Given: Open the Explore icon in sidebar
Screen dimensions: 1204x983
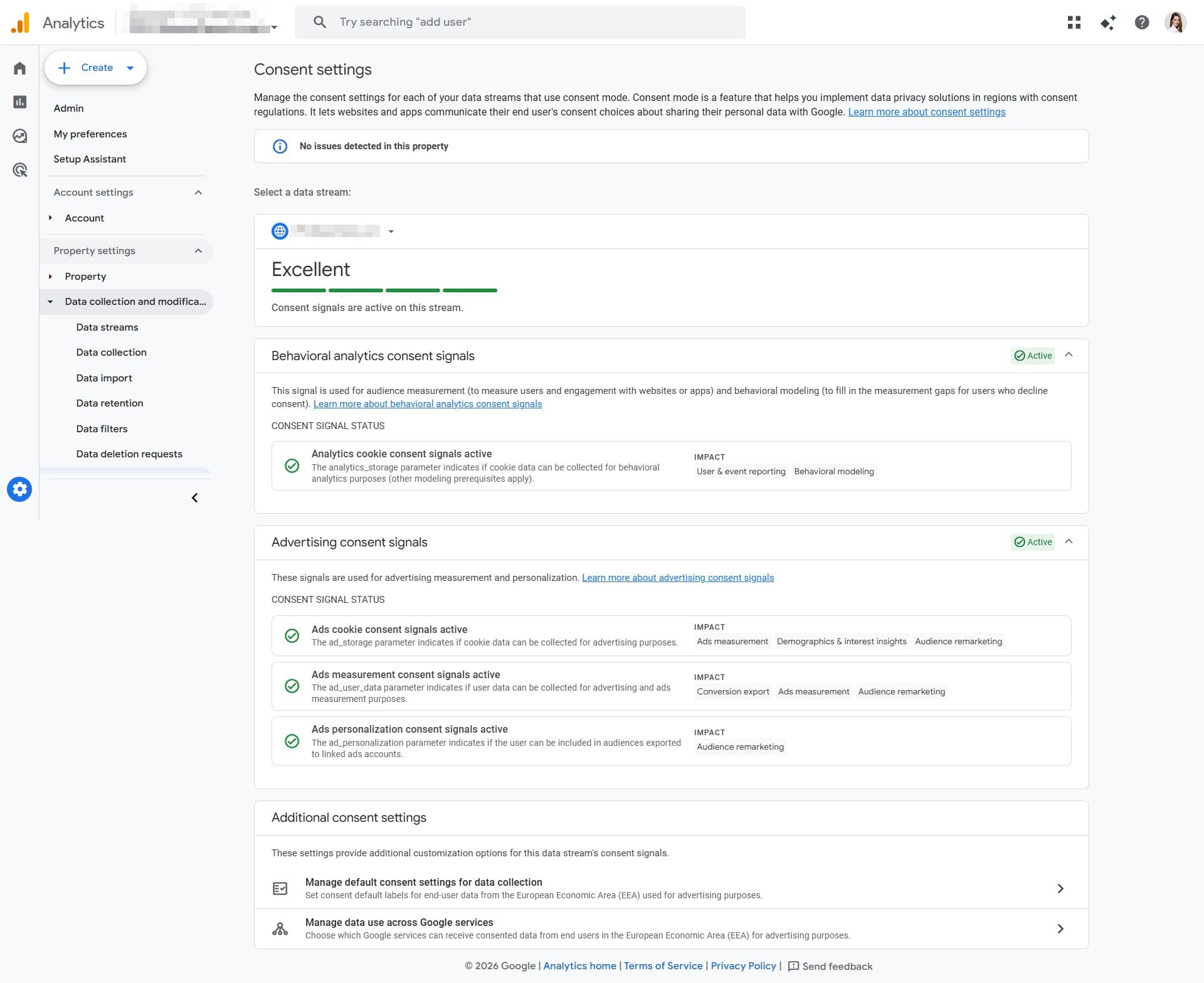Looking at the screenshot, I should coord(19,136).
